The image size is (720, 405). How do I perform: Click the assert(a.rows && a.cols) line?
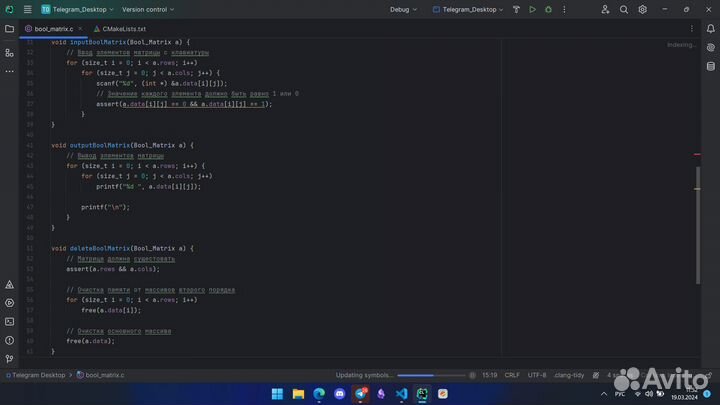click(x=113, y=269)
